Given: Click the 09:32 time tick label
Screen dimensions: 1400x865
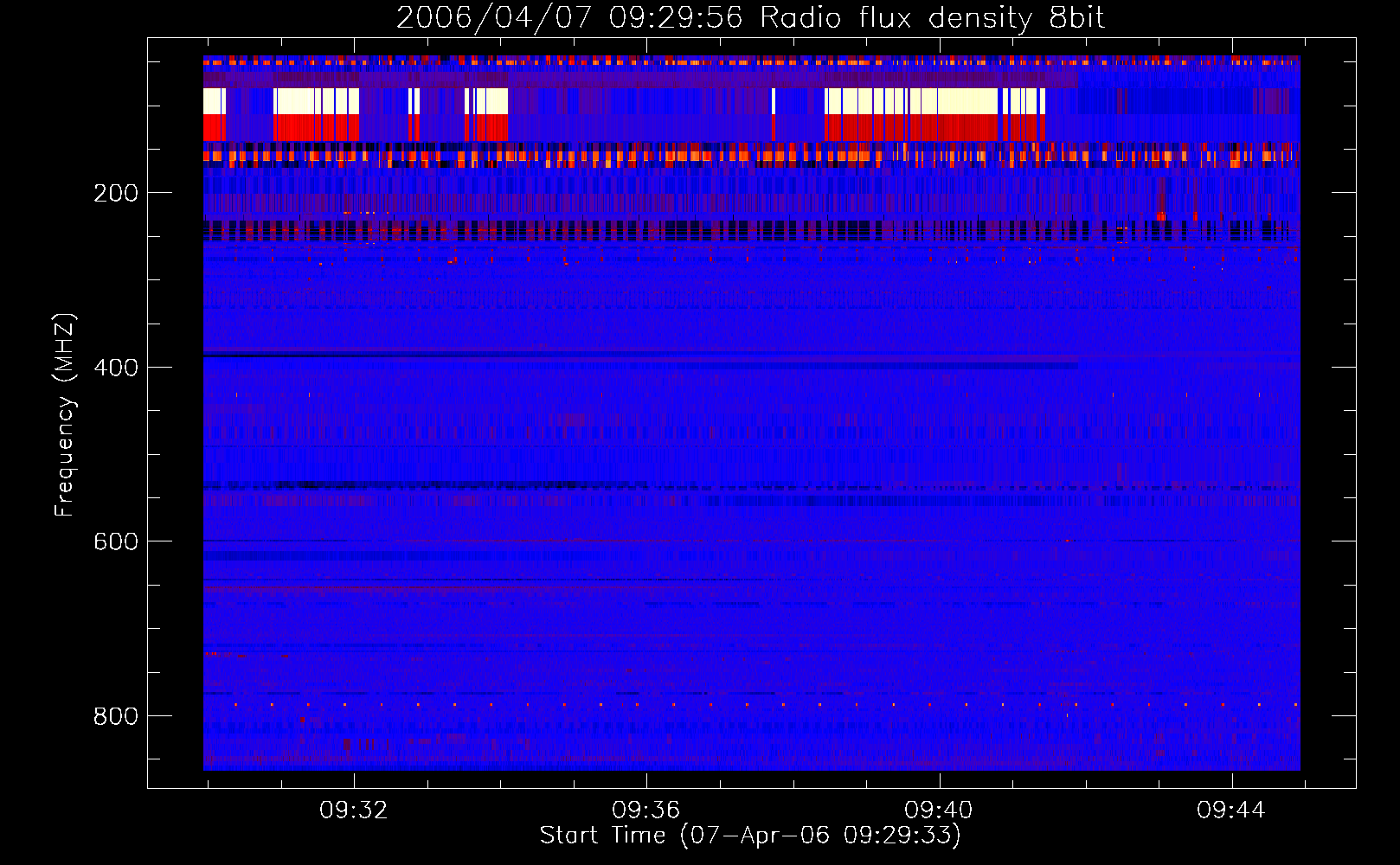Looking at the screenshot, I should click(x=354, y=811).
